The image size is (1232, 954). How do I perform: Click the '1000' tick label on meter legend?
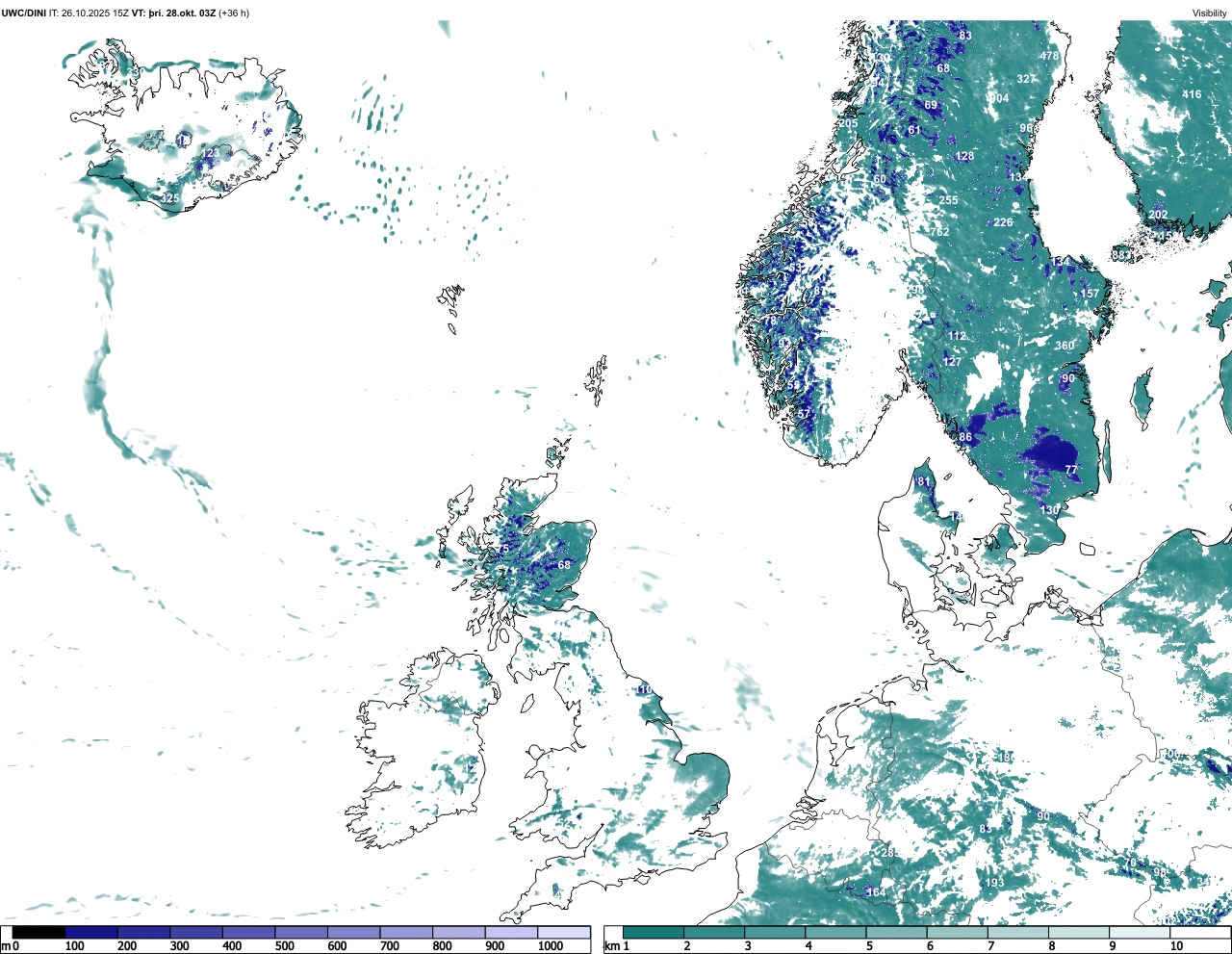click(551, 947)
